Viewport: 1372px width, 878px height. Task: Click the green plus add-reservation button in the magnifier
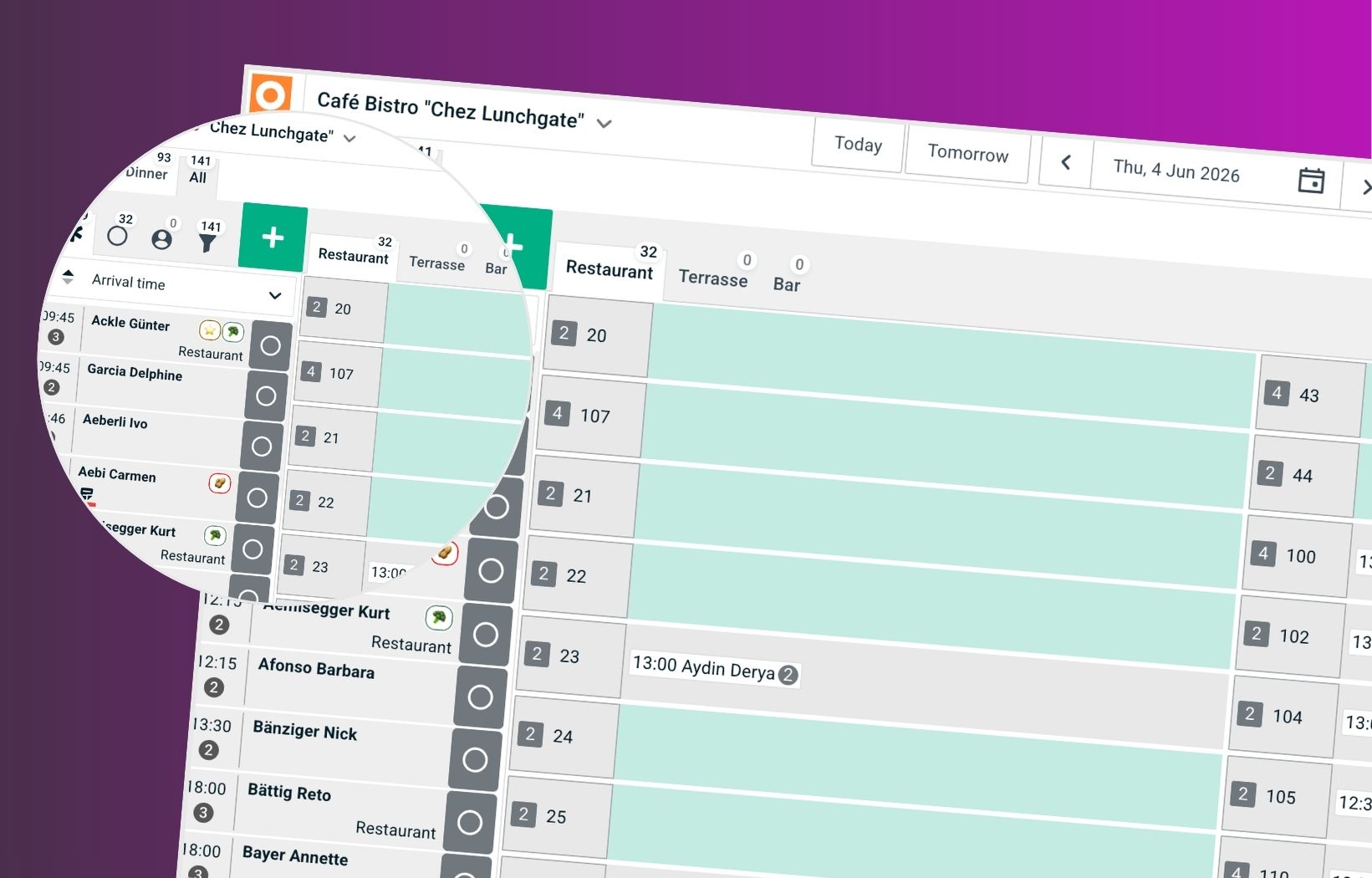tap(273, 238)
